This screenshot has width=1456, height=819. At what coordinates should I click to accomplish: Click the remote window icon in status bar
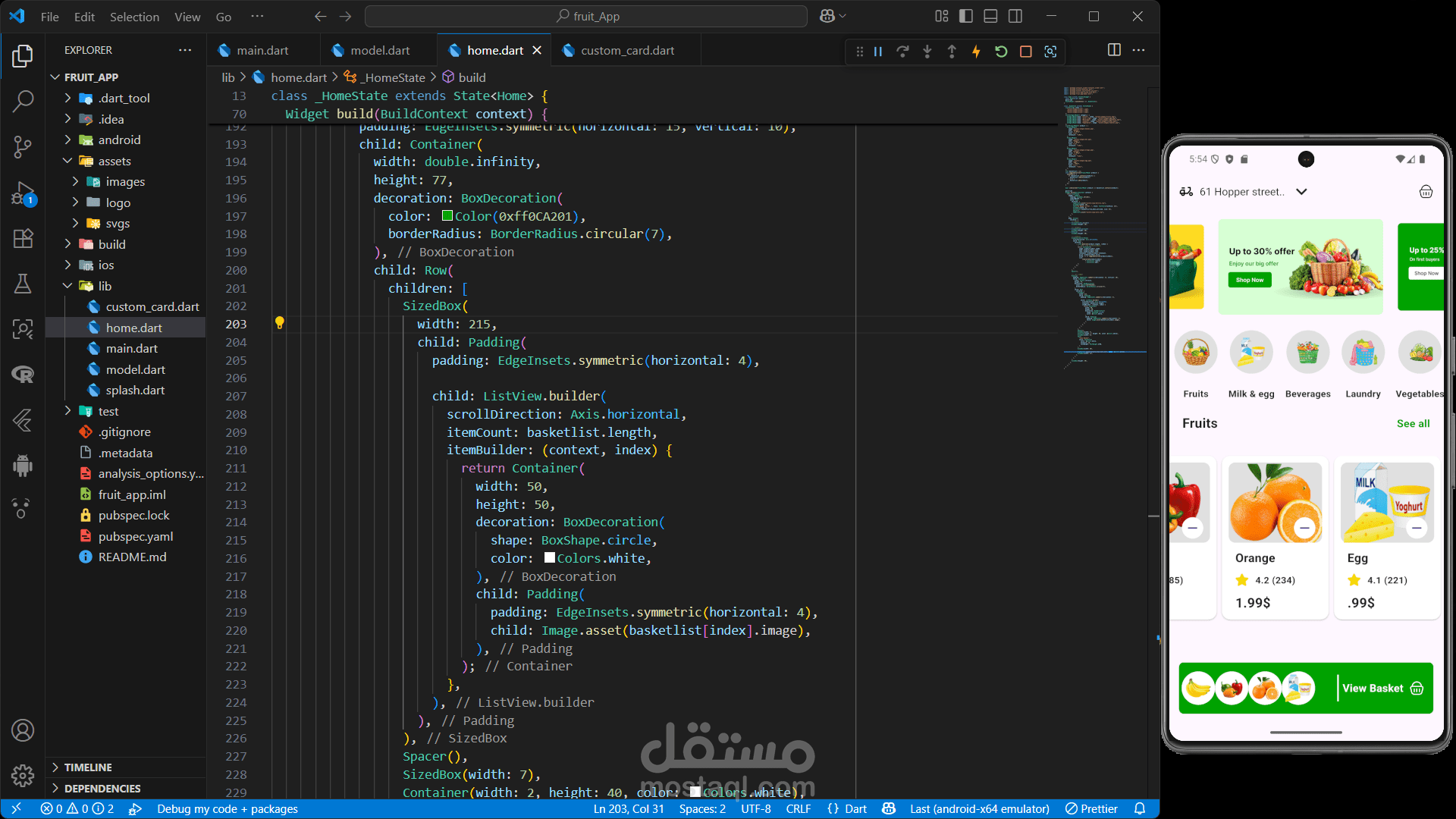(16, 809)
